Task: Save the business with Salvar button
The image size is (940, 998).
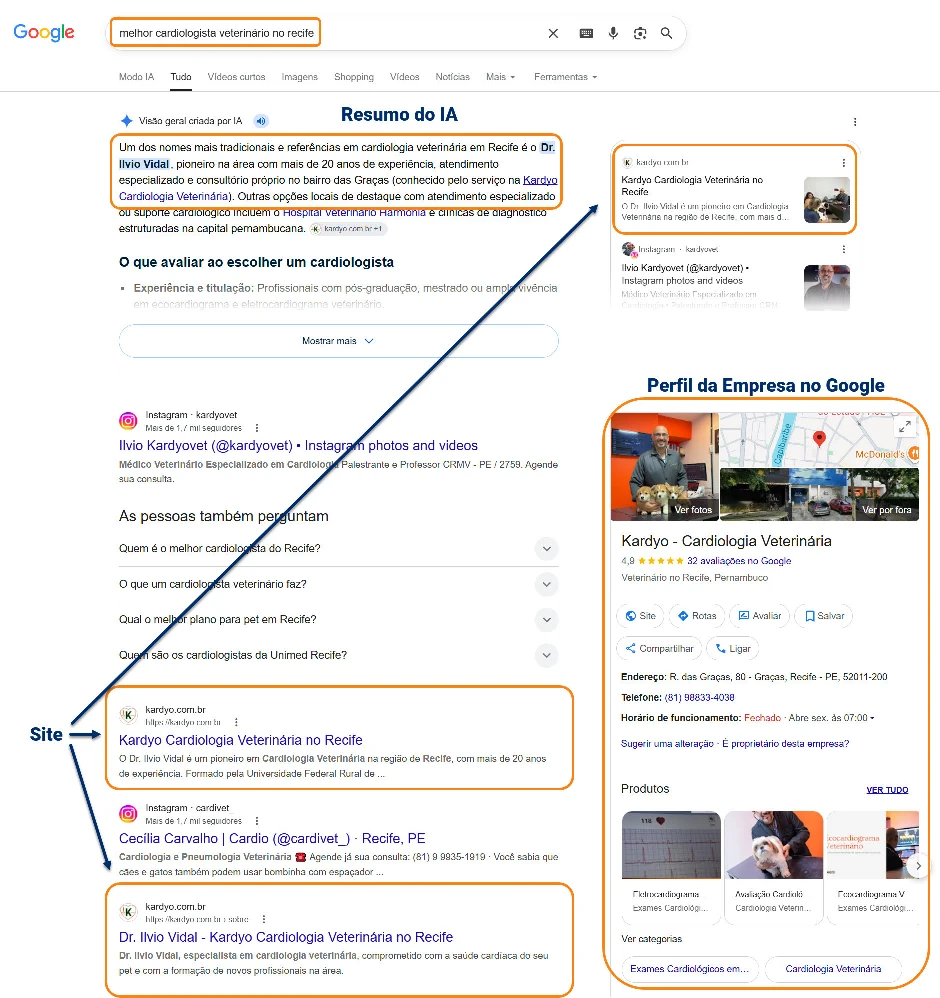Action: [x=824, y=615]
